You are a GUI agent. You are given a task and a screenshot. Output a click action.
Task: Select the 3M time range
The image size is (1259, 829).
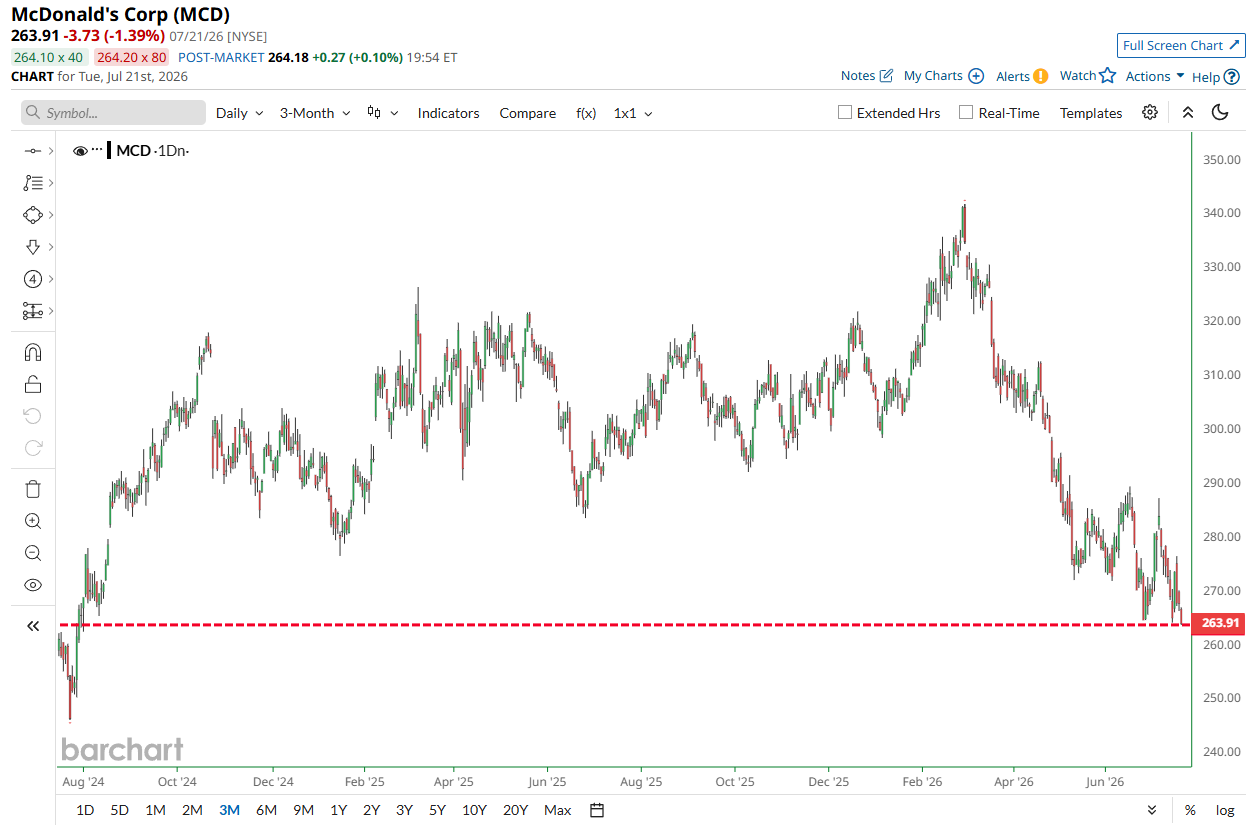point(229,810)
